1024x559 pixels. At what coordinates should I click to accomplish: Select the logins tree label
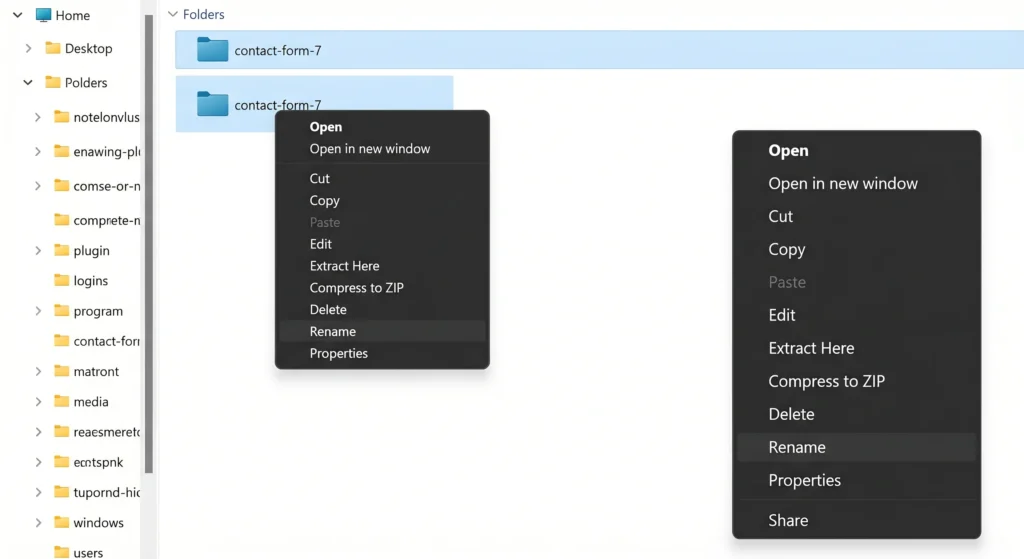[91, 281]
